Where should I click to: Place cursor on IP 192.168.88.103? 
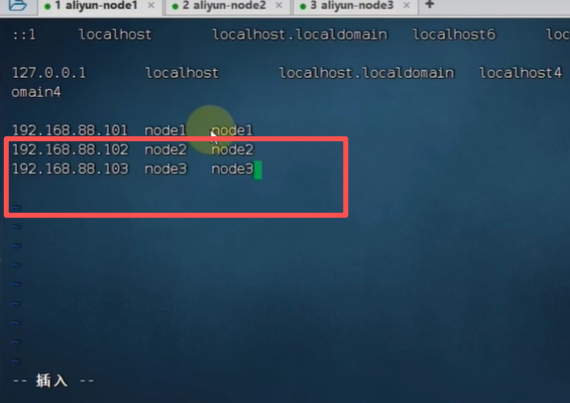coord(70,169)
